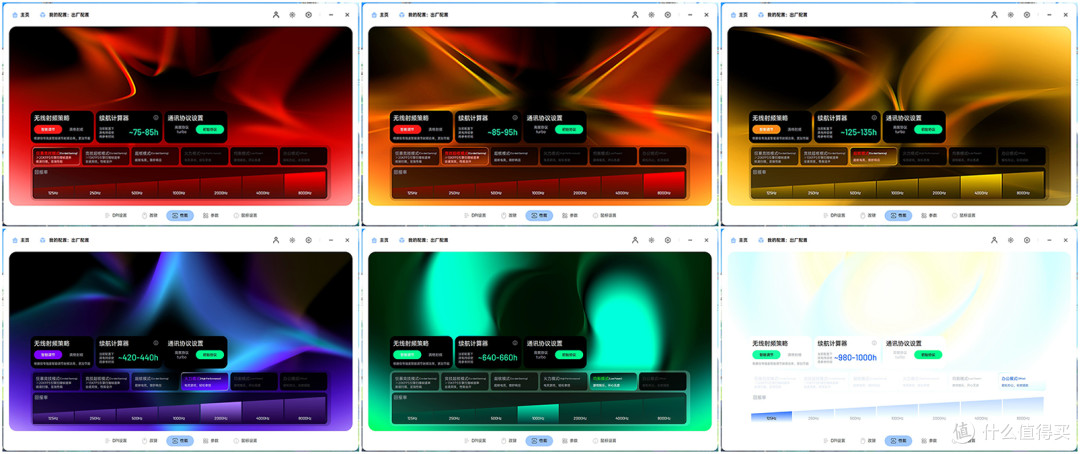
Task: Switch to DPI设置 tab in the ~980-1000h window
Action: [x=834, y=440]
